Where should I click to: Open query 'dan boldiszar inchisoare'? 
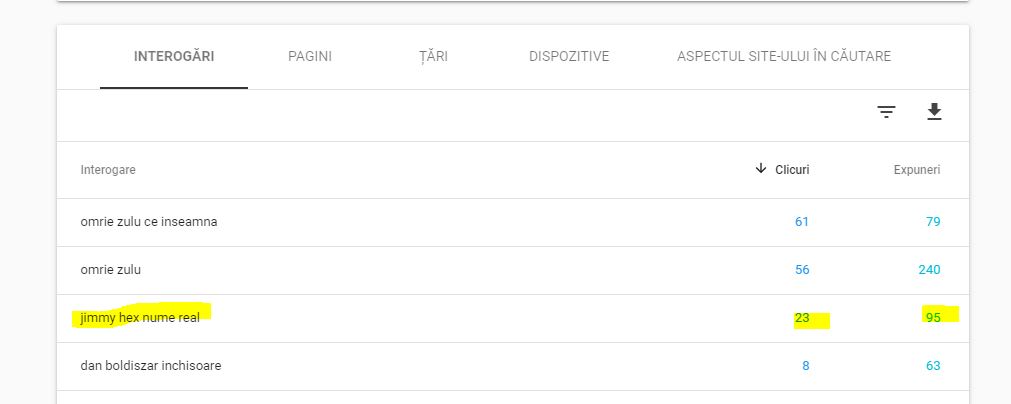(151, 366)
